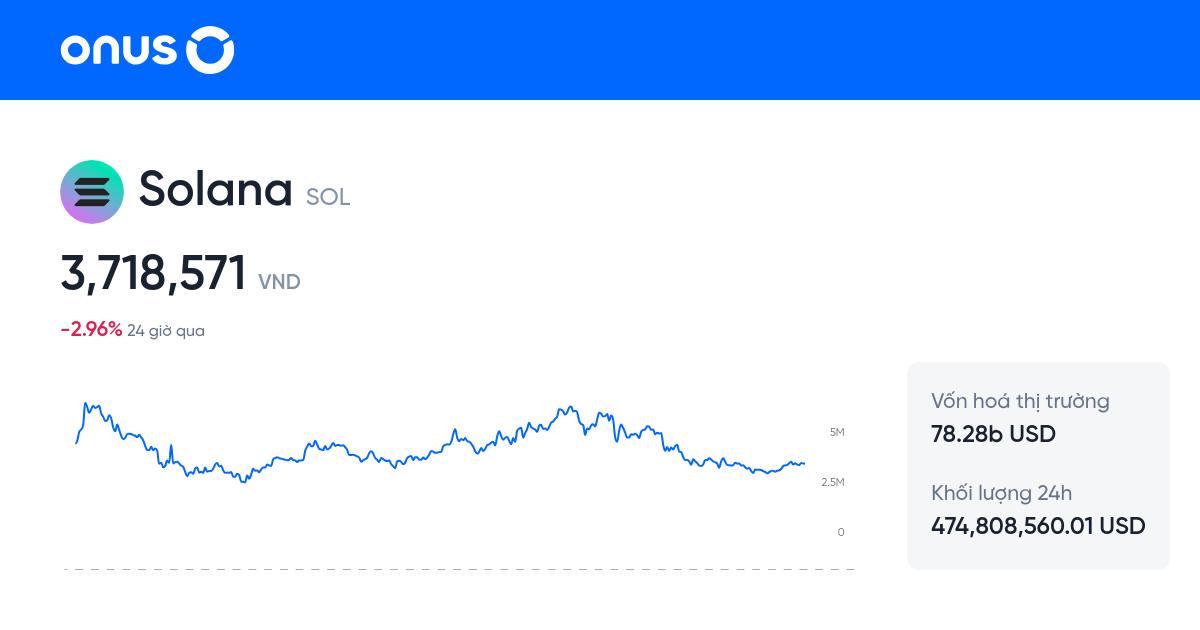Click the VND currency label

click(277, 282)
